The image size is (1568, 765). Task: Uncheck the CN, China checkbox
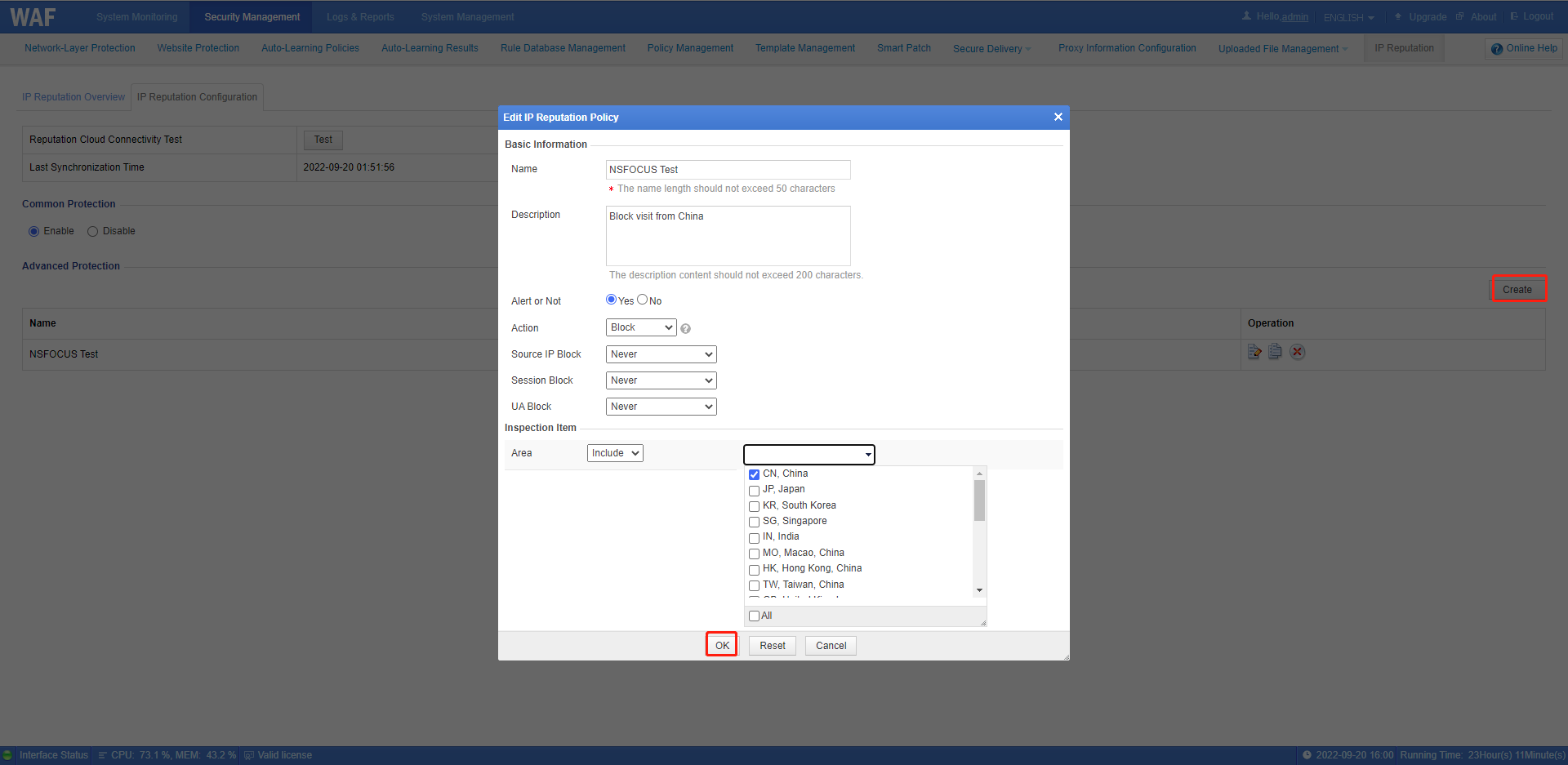754,474
